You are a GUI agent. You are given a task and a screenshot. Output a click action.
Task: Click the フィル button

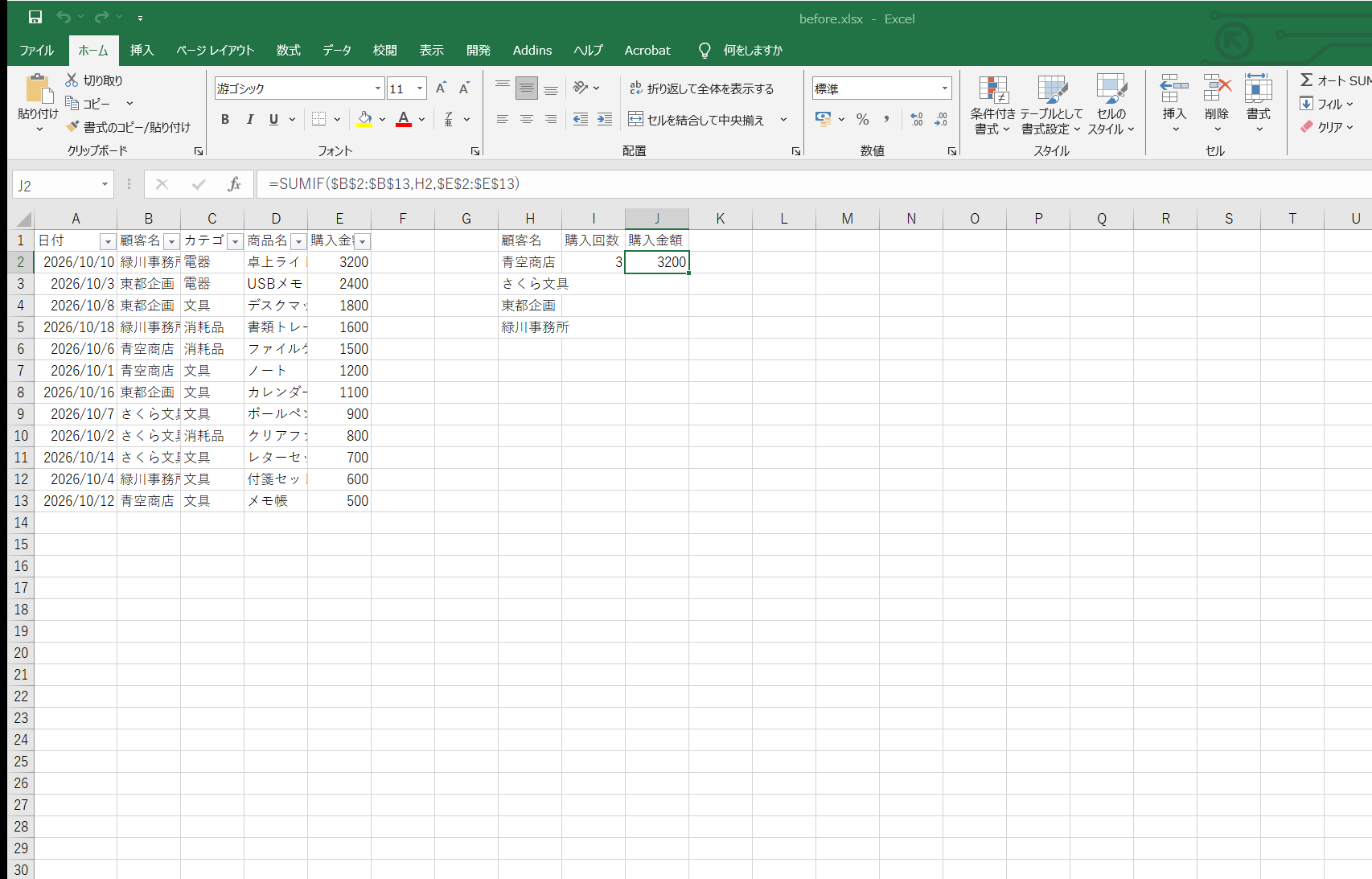point(1321,104)
